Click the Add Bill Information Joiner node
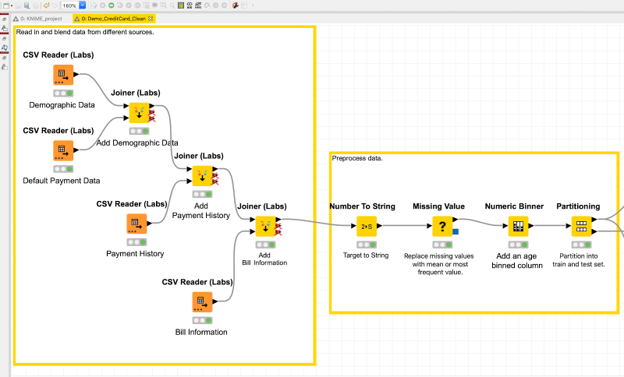Image resolution: width=624 pixels, height=377 pixels. click(x=265, y=226)
